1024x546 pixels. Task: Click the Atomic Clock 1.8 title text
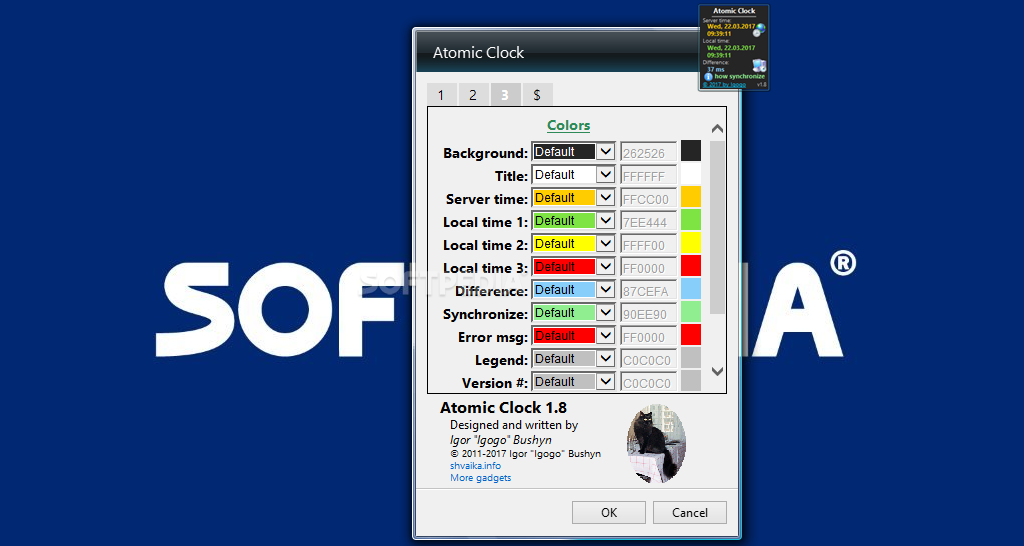coord(504,408)
